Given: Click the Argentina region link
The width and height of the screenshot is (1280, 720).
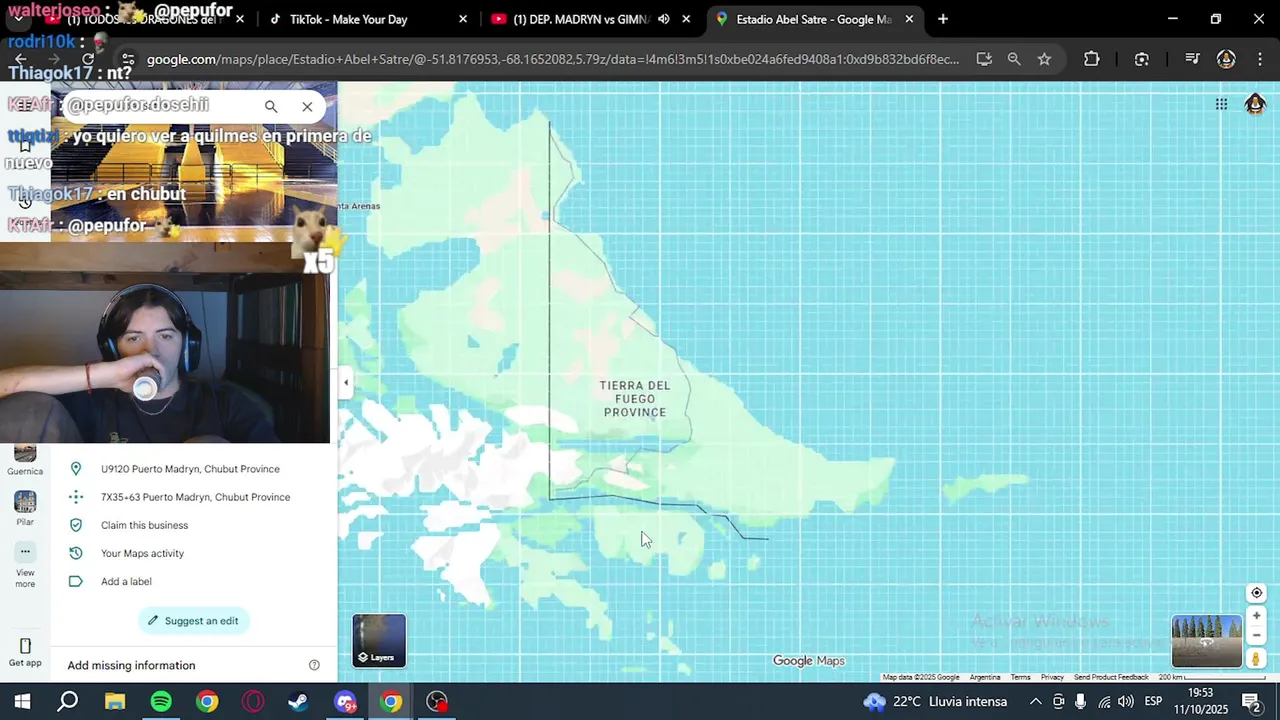Looking at the screenshot, I should [x=985, y=677].
